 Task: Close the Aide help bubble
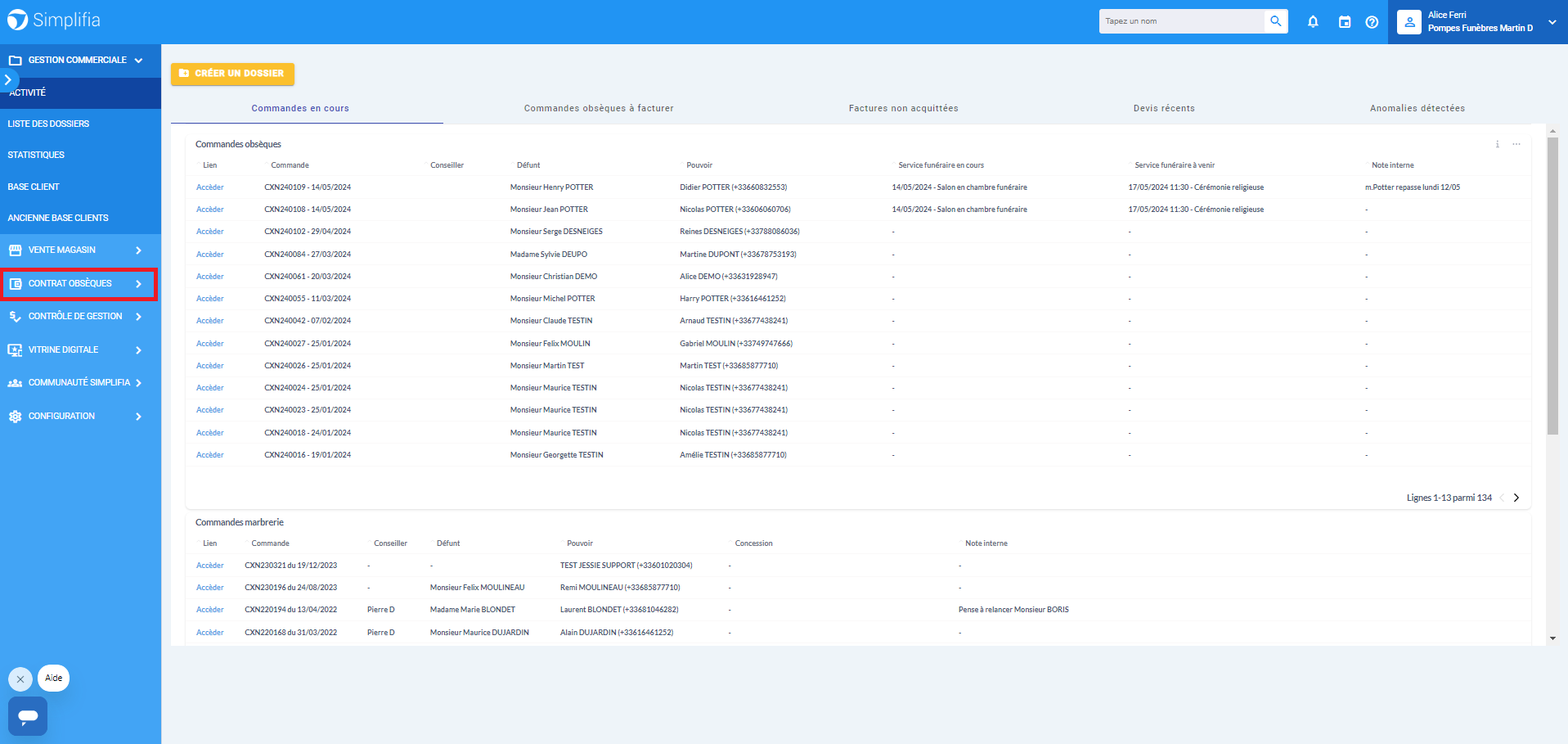[x=20, y=679]
